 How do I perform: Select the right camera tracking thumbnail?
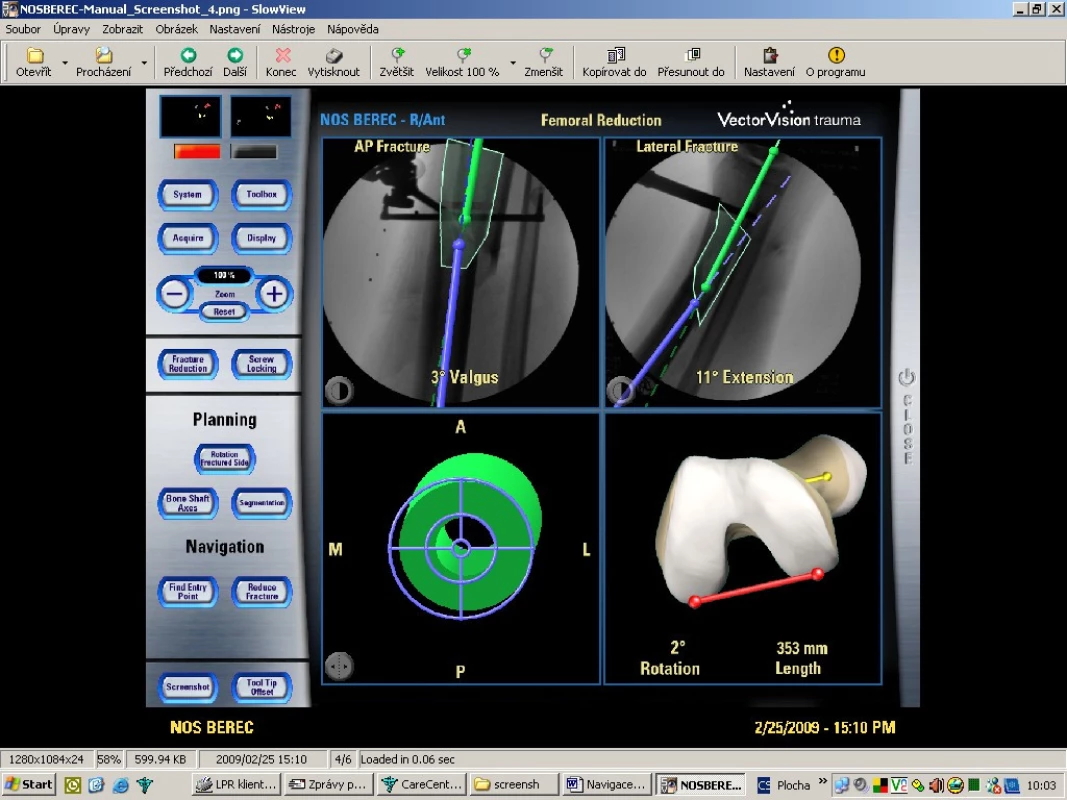[x=261, y=116]
